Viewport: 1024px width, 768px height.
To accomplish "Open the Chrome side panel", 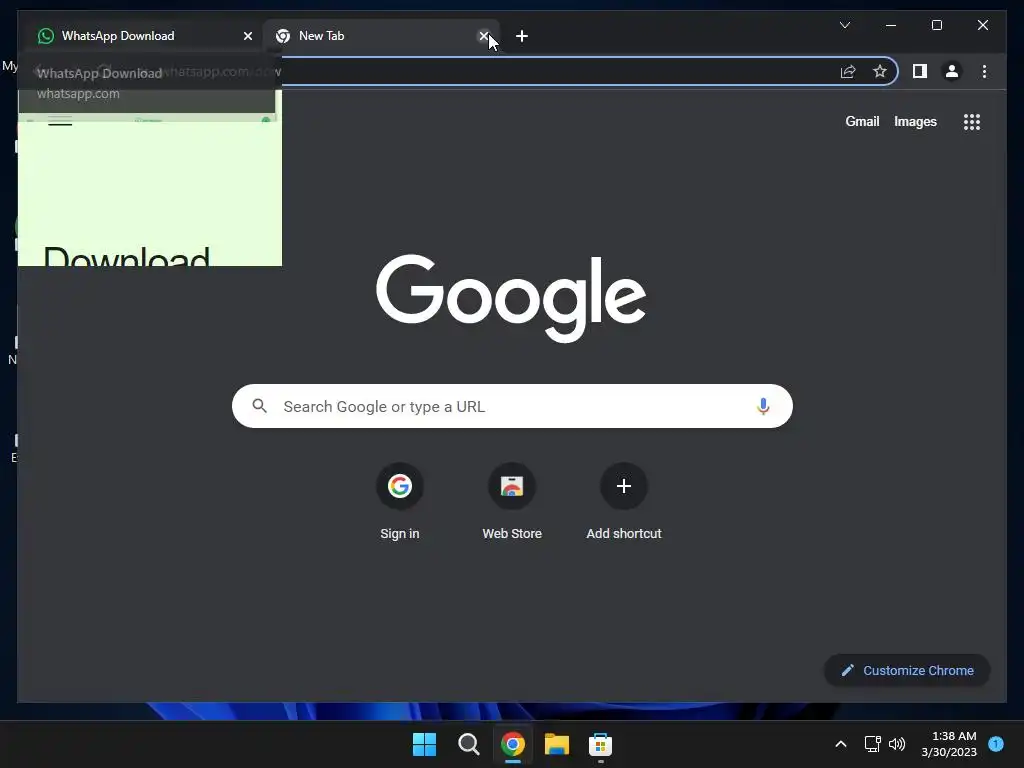I will (x=920, y=71).
